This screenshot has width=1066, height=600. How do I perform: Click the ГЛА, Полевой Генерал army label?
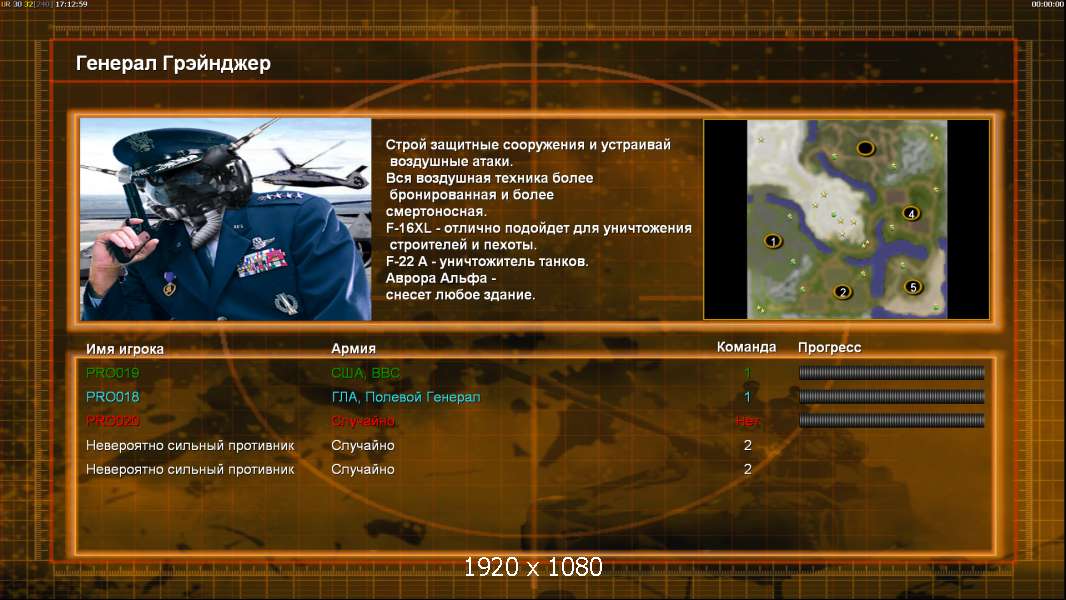tap(405, 397)
